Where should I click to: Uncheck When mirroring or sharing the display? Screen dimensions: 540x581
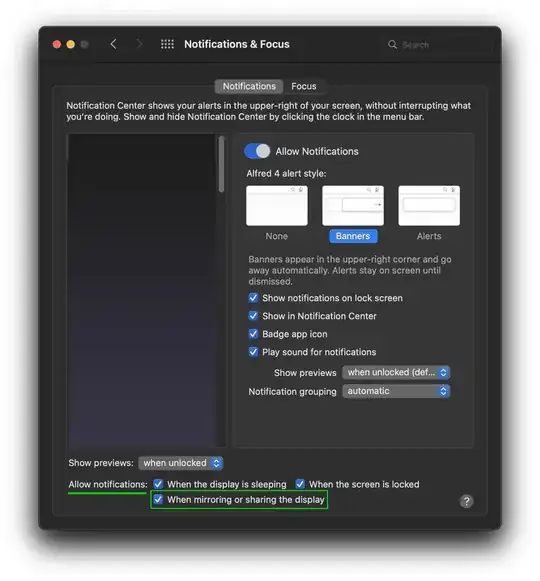[x=158, y=499]
